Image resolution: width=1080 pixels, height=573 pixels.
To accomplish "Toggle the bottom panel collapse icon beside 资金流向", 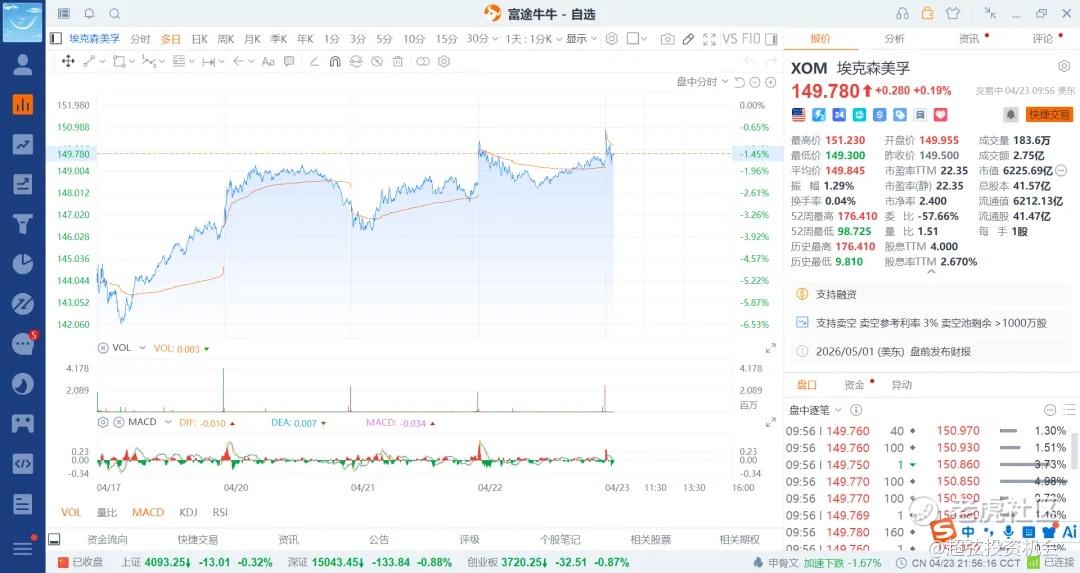I will tap(54, 539).
